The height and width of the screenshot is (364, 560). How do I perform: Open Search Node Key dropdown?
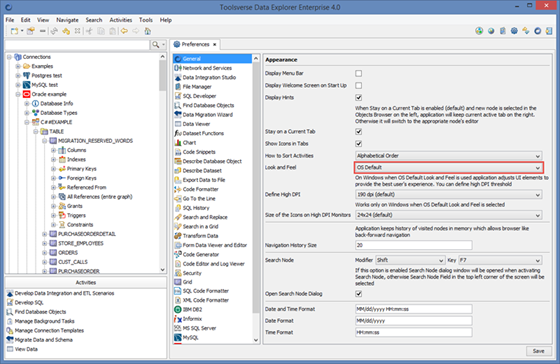click(500, 260)
